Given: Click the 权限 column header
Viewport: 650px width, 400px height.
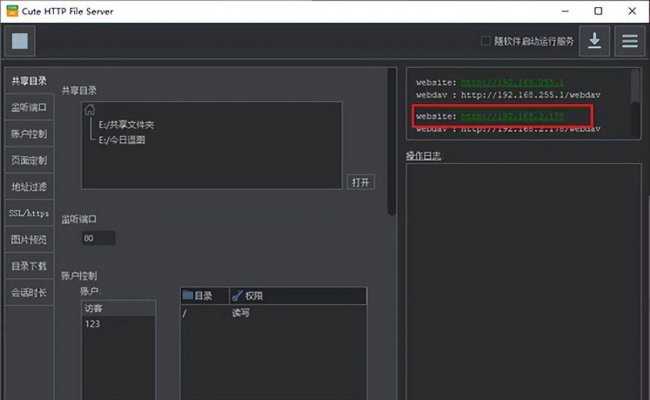Looking at the screenshot, I should 298,296.
